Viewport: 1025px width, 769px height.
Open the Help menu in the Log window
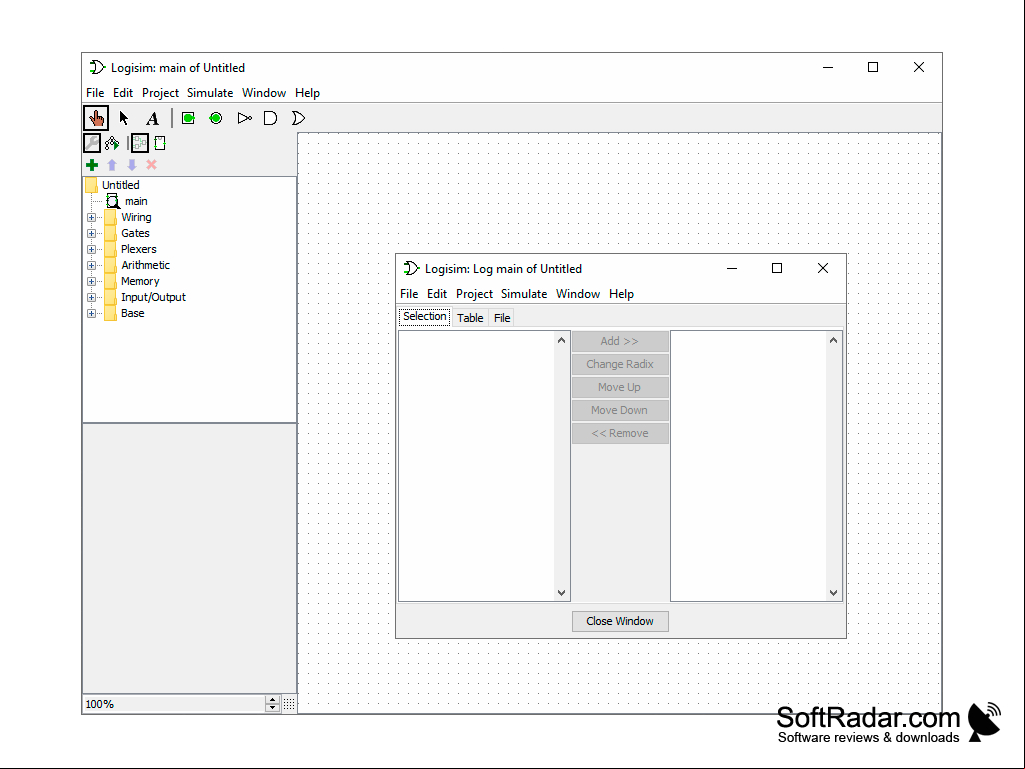tap(622, 294)
